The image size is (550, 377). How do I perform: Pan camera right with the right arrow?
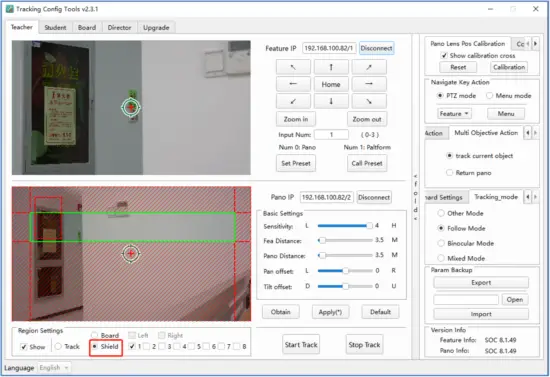369,84
